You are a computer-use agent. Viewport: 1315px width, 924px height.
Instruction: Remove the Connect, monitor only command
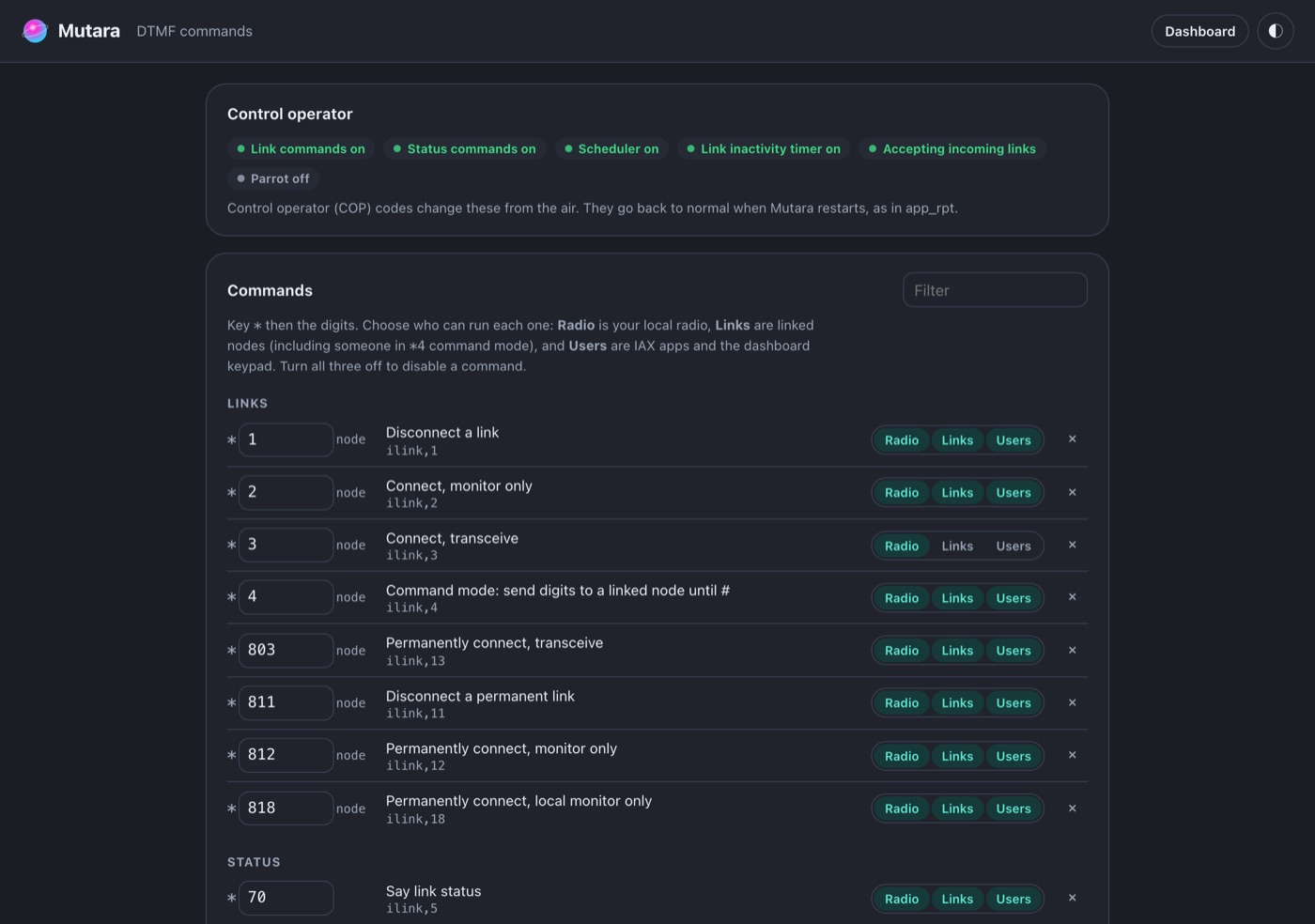[x=1072, y=492]
